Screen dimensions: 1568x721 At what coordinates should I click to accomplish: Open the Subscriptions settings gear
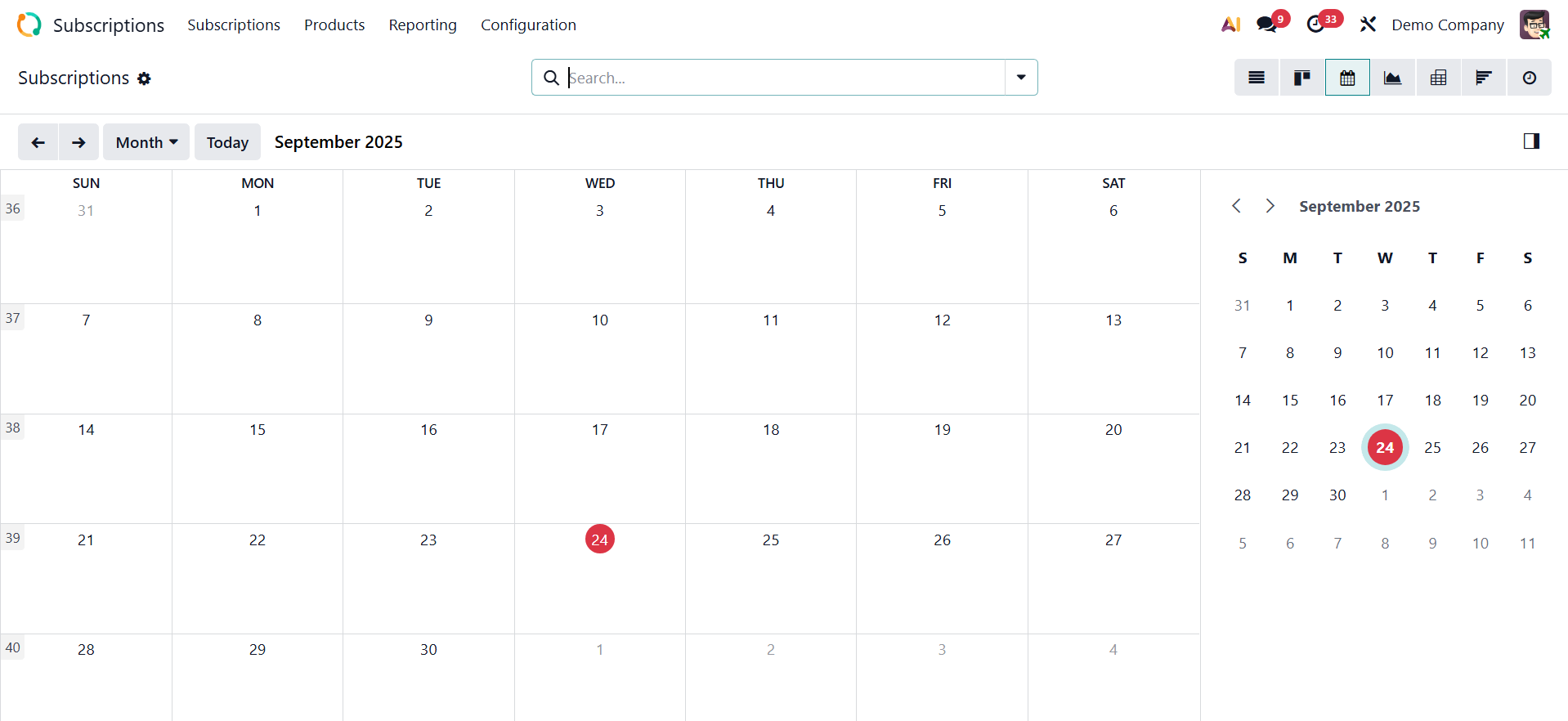(x=144, y=78)
